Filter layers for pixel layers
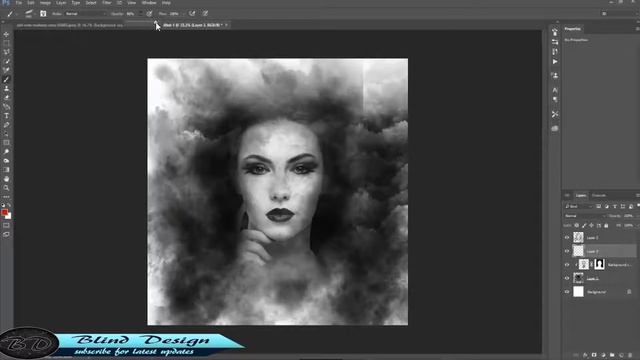This screenshot has width=640, height=360. coord(598,207)
